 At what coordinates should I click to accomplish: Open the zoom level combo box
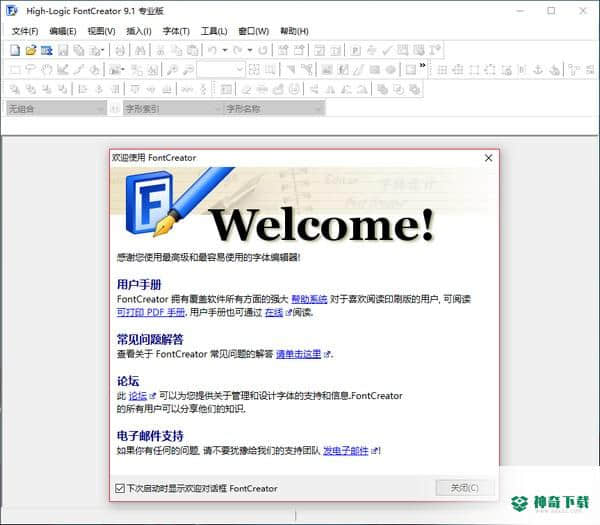click(x=220, y=70)
